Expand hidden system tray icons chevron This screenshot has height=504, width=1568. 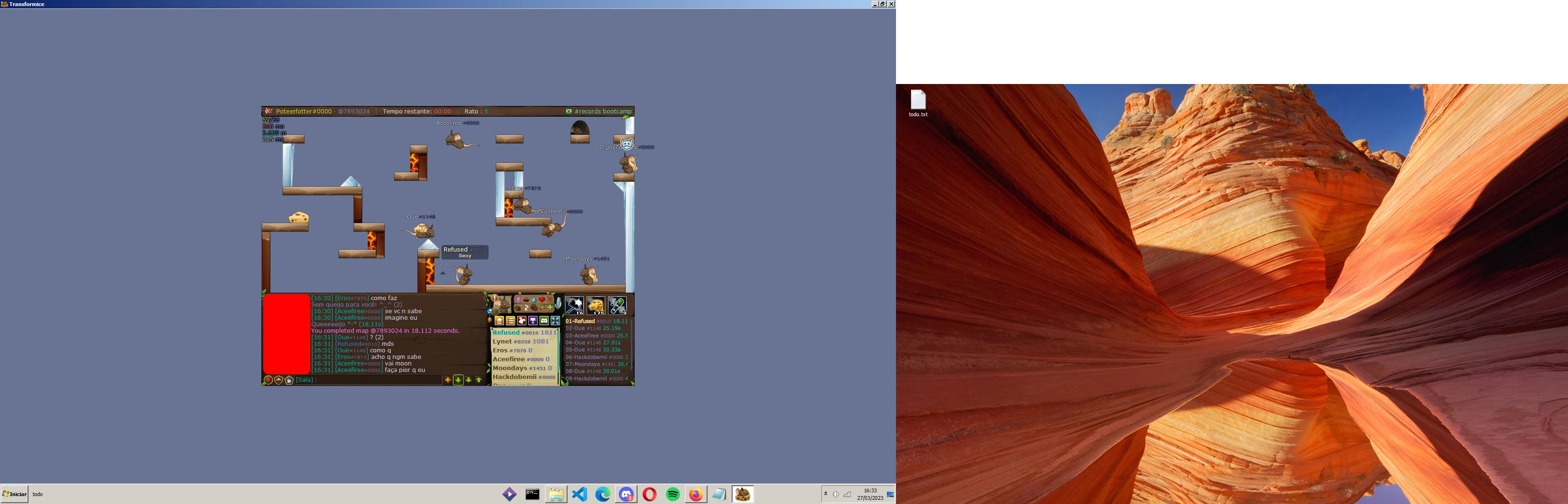click(826, 494)
